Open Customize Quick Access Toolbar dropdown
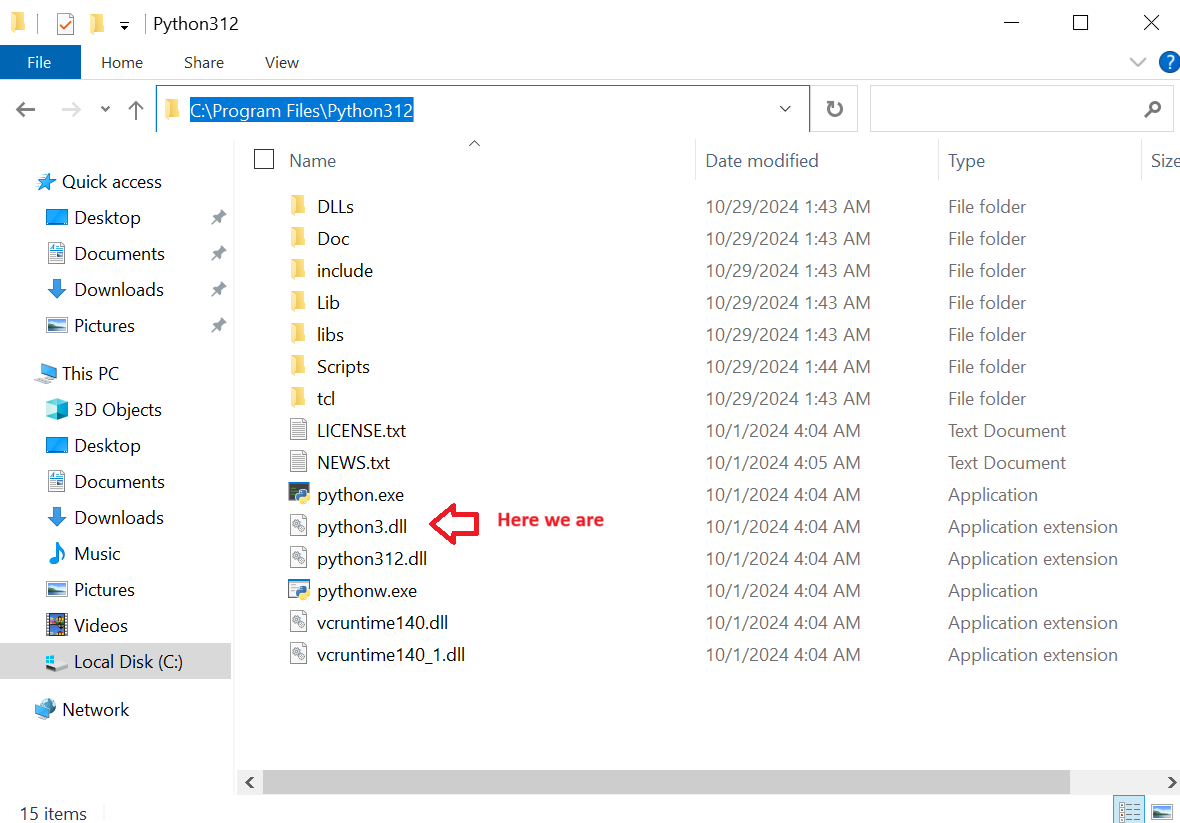The image size is (1180, 823). [x=124, y=26]
